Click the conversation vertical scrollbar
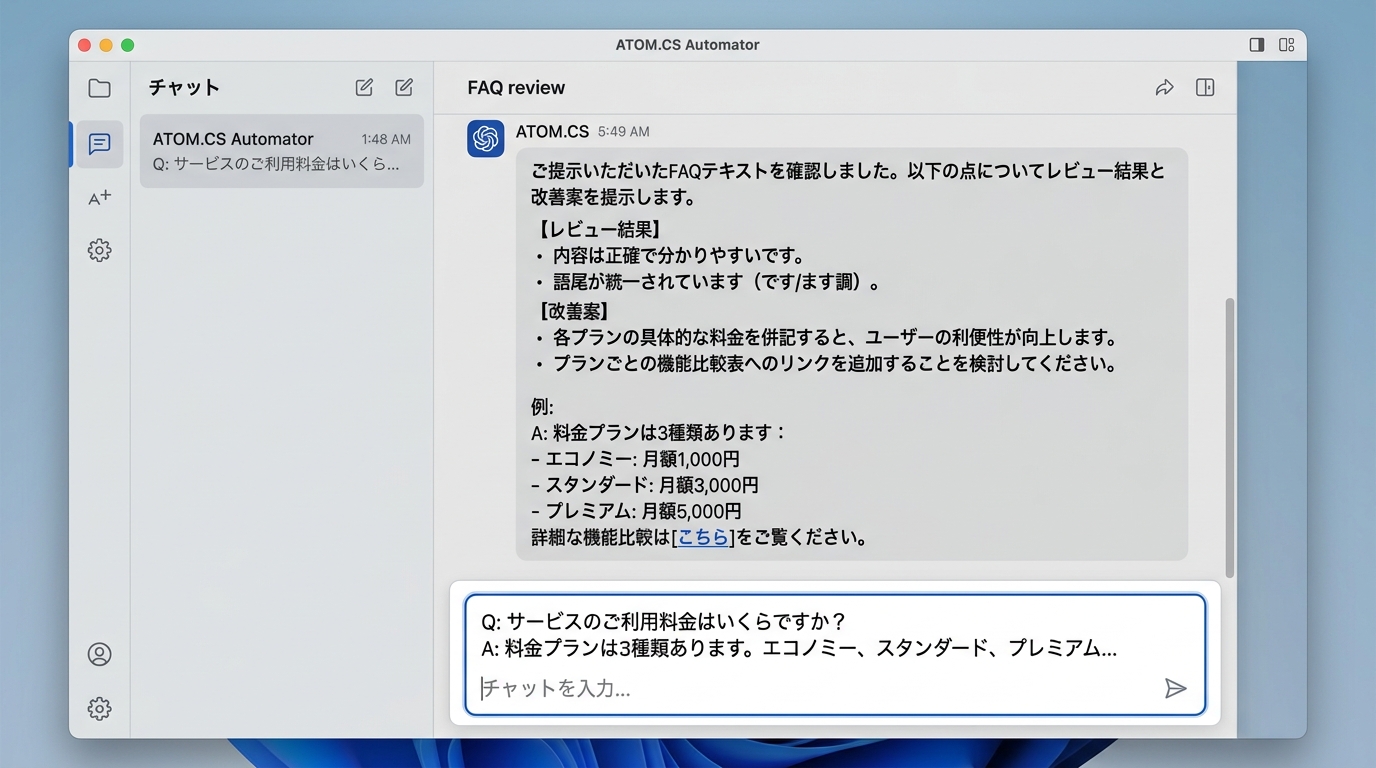Image resolution: width=1376 pixels, height=768 pixels. [1229, 436]
